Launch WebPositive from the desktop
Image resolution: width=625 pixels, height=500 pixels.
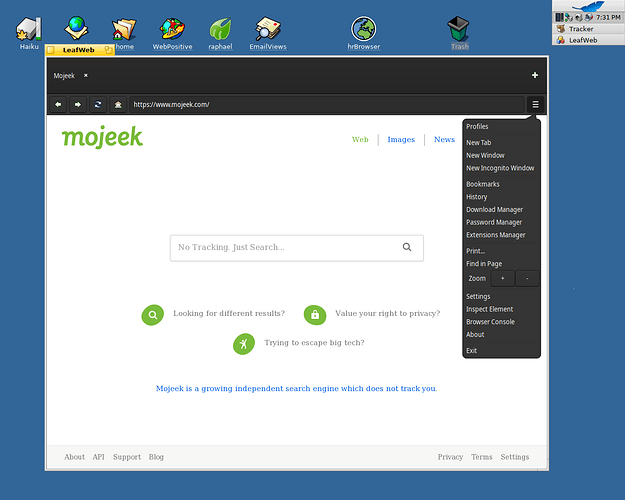pyautogui.click(x=173, y=33)
